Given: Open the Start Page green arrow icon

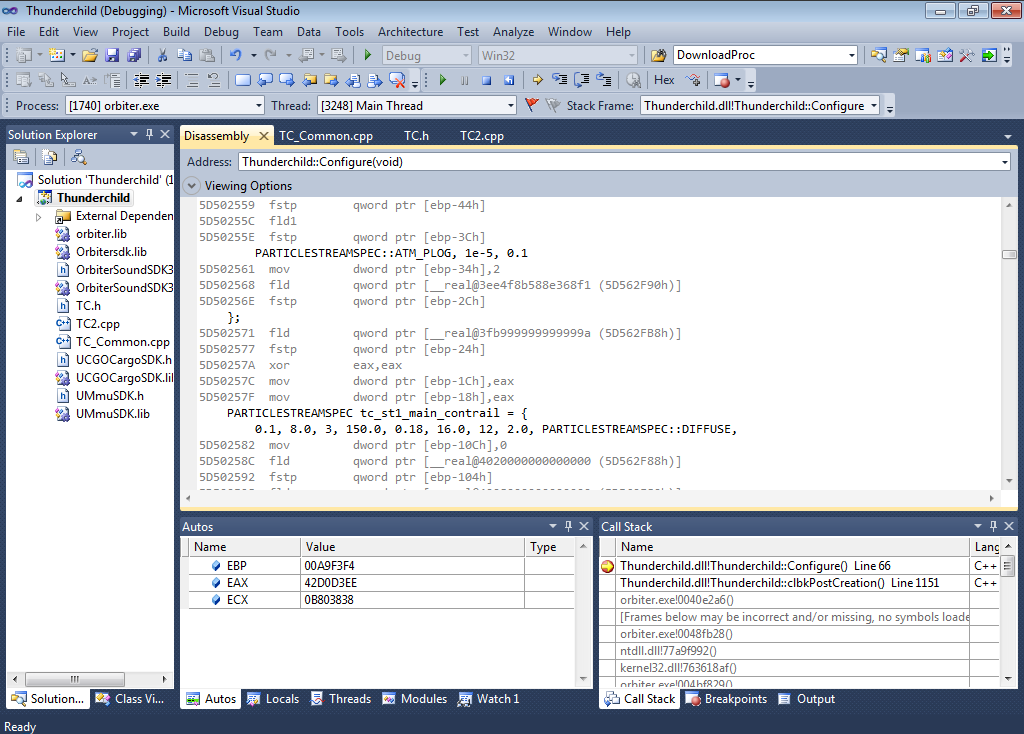Looking at the screenshot, I should pos(989,56).
